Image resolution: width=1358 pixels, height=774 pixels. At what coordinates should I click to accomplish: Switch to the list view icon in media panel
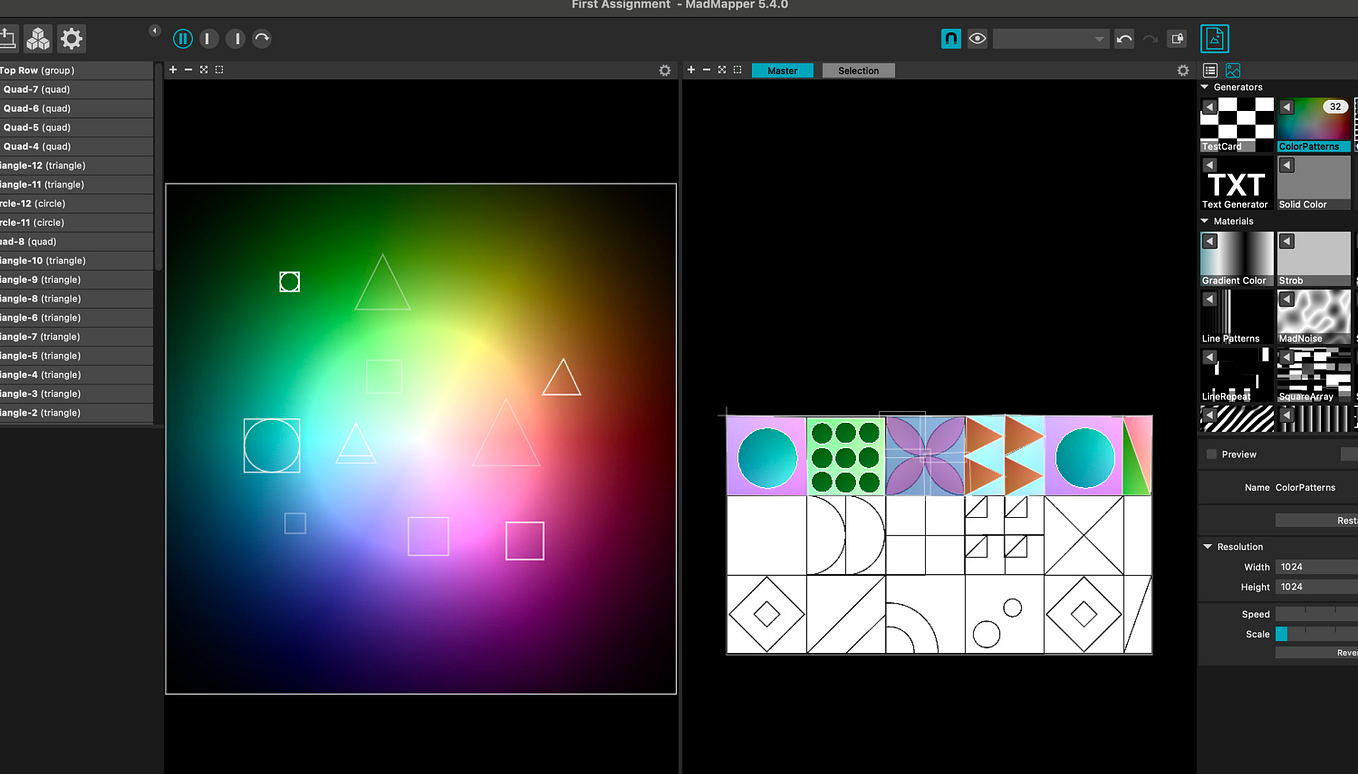click(1210, 70)
